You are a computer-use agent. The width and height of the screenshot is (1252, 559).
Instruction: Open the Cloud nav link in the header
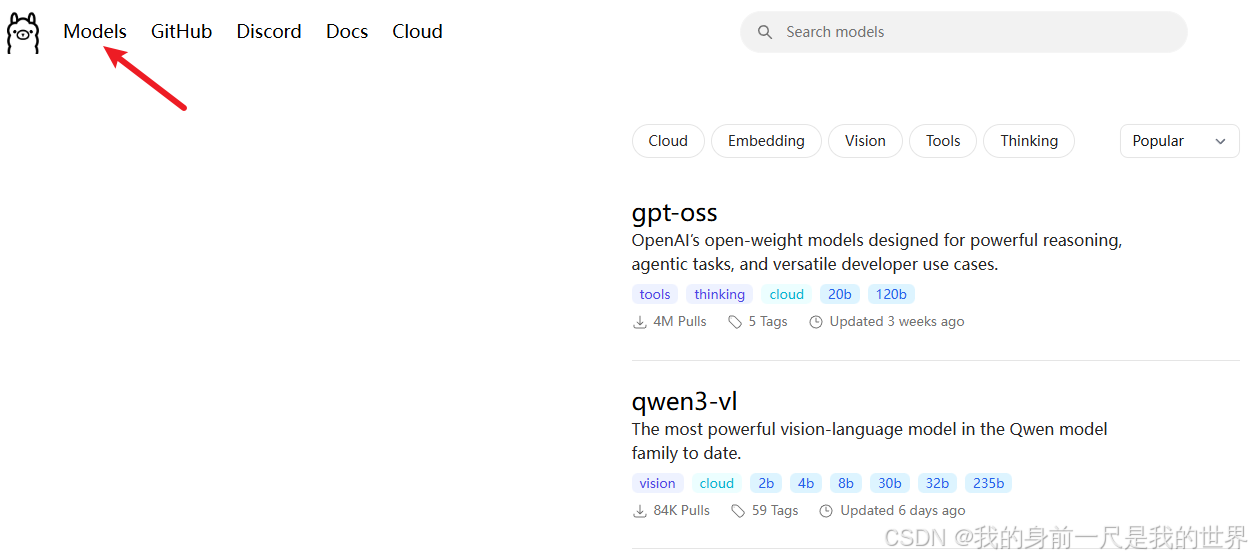pyautogui.click(x=417, y=32)
